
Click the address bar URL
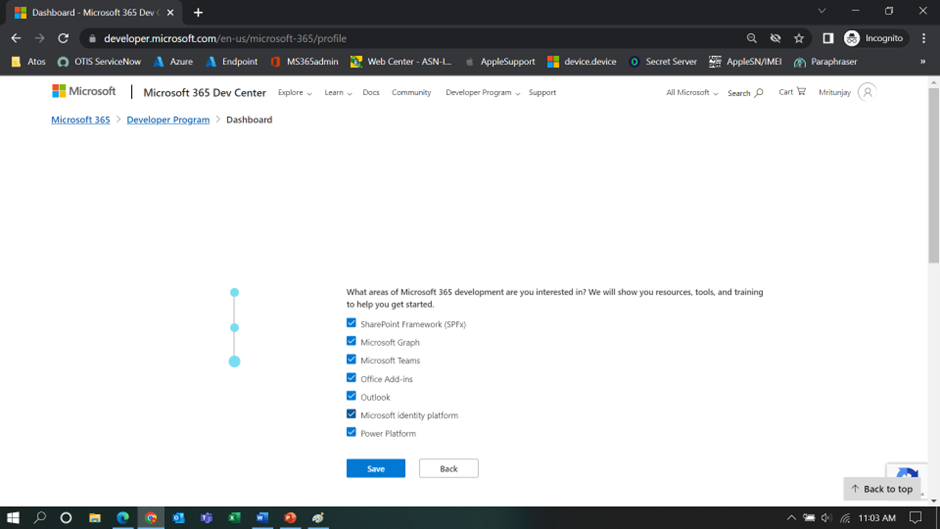225,38
